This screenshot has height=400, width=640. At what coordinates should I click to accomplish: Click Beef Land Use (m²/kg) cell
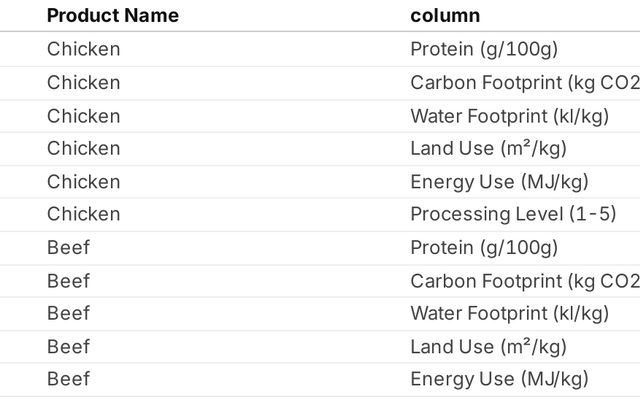point(489,347)
